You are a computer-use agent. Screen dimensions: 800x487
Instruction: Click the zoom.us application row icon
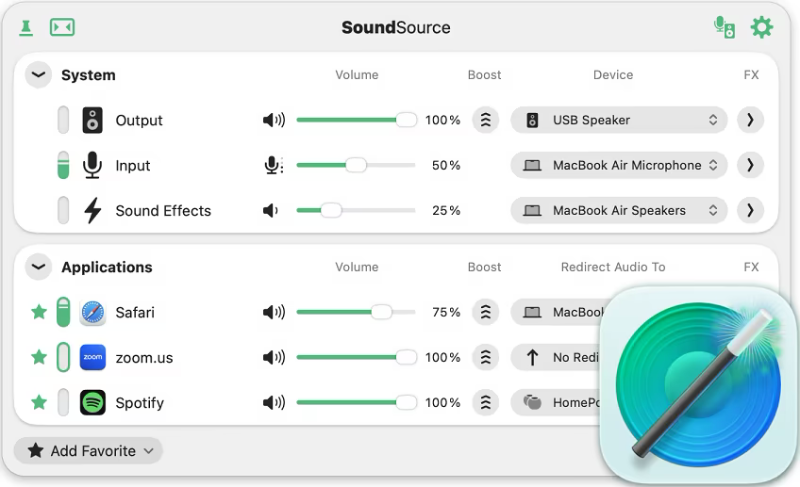click(x=93, y=357)
